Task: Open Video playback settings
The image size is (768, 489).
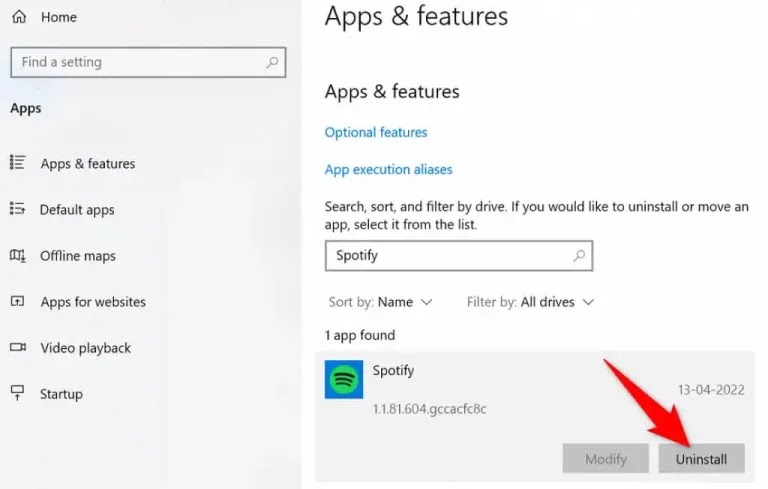Action: (86, 348)
